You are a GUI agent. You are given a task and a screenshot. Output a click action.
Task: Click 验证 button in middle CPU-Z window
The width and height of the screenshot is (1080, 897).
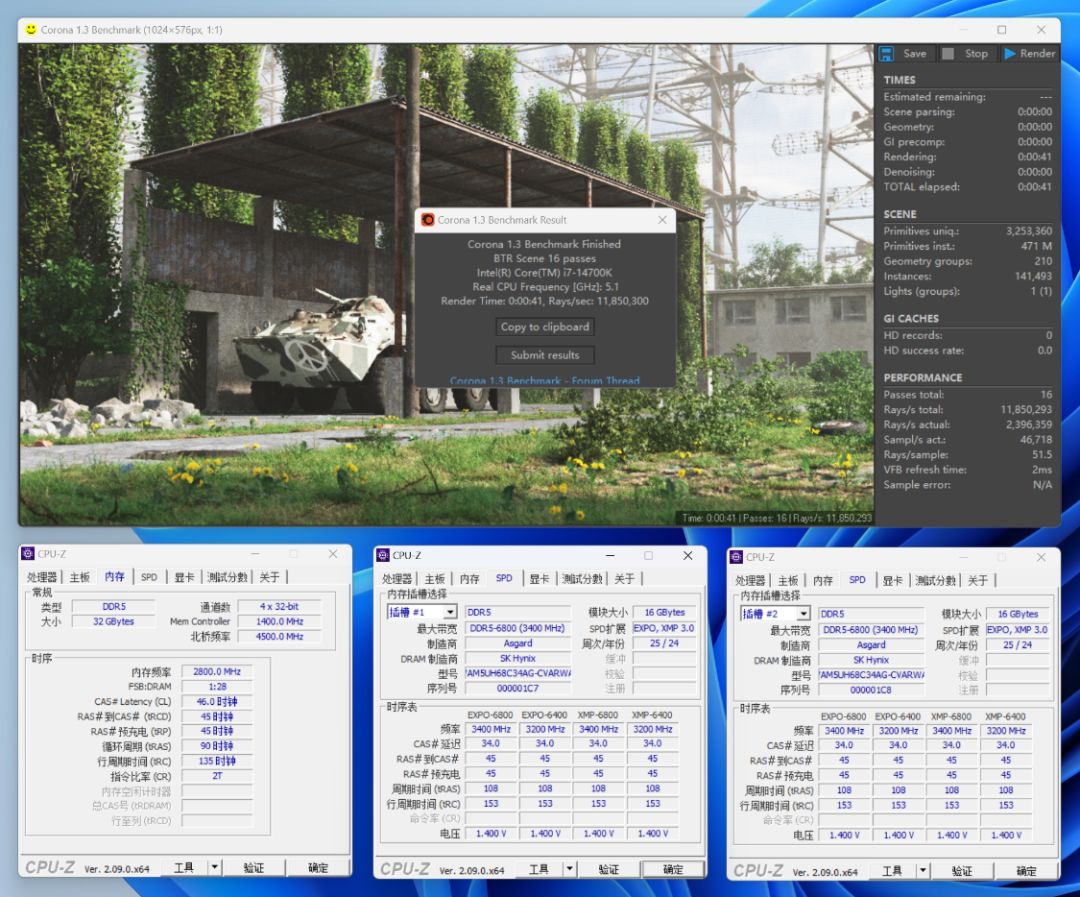tap(608, 869)
